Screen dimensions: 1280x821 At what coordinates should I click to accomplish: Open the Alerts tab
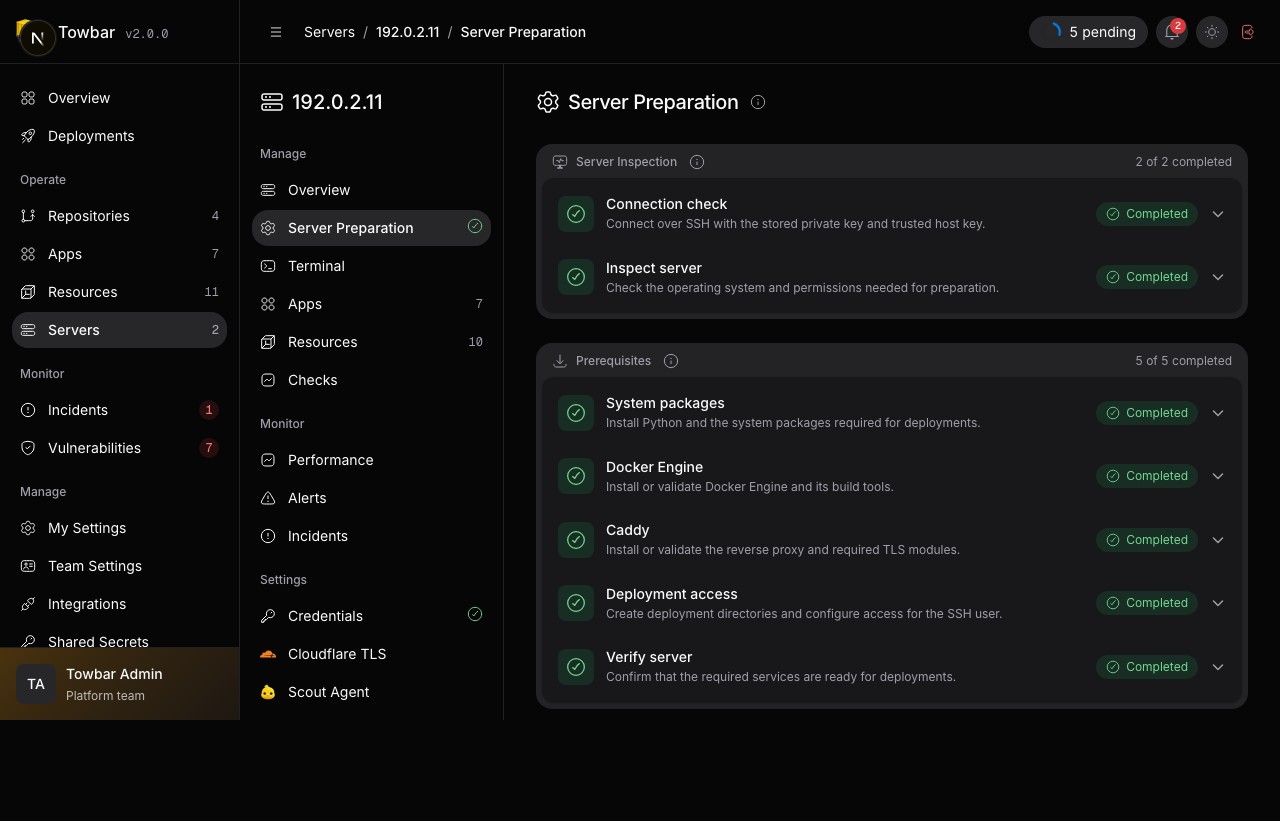click(x=371, y=498)
